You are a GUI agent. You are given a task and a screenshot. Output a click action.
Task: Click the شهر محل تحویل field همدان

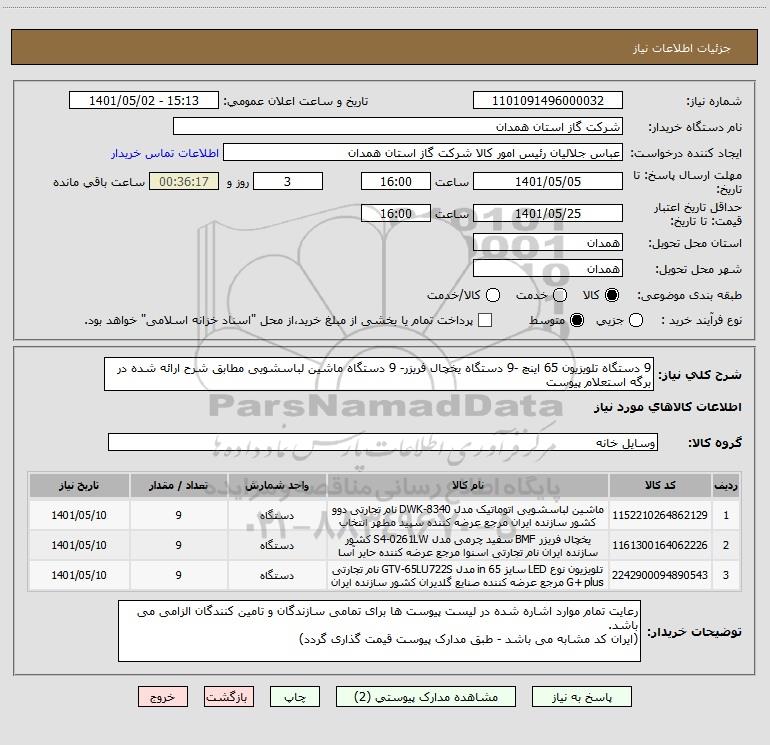pyautogui.click(x=548, y=269)
